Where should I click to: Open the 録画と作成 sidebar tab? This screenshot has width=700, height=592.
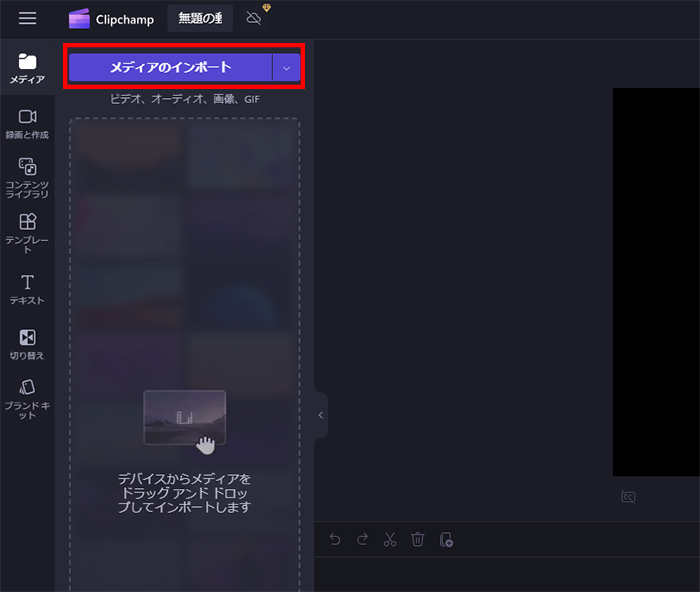(x=27, y=124)
